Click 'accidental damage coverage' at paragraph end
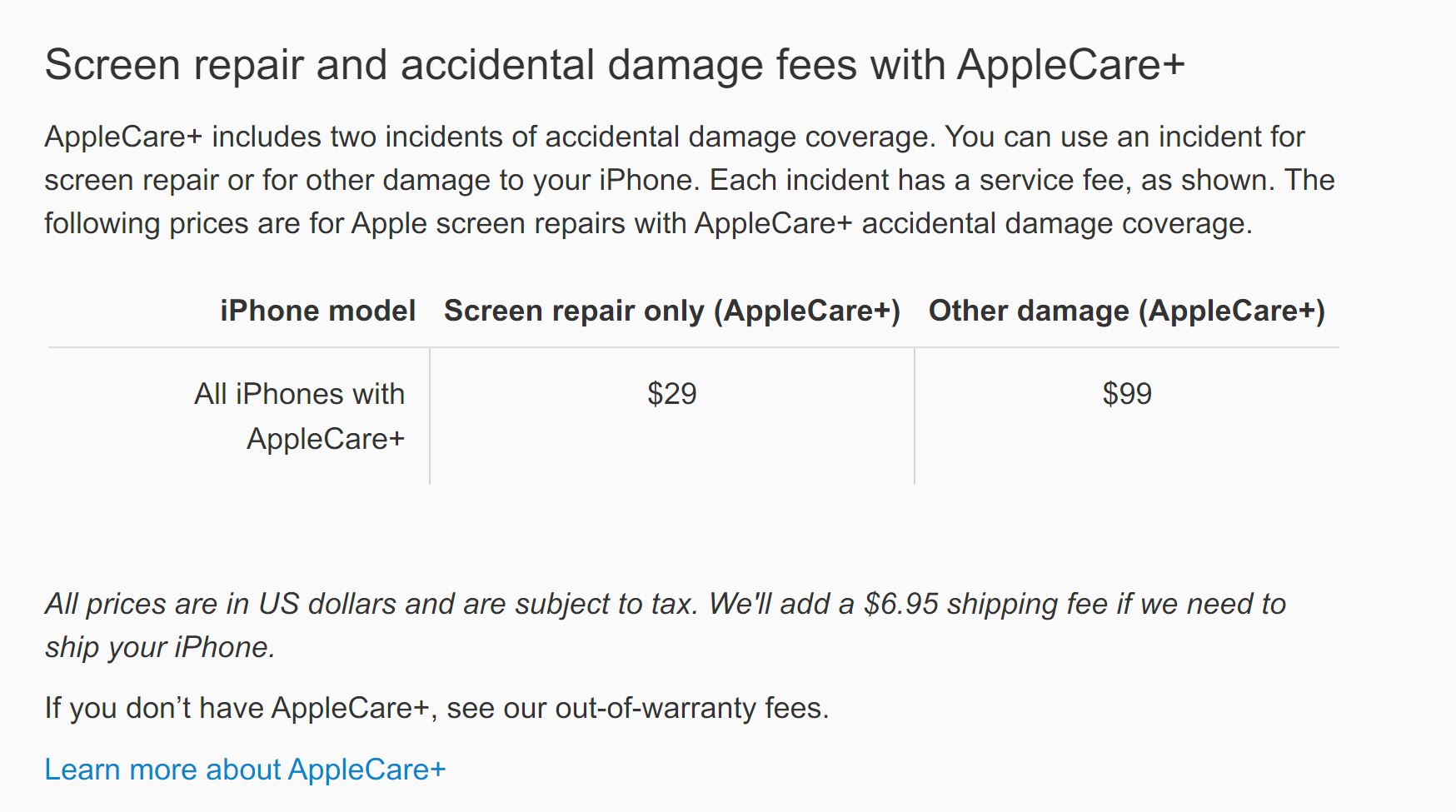1456x812 pixels. [1056, 223]
